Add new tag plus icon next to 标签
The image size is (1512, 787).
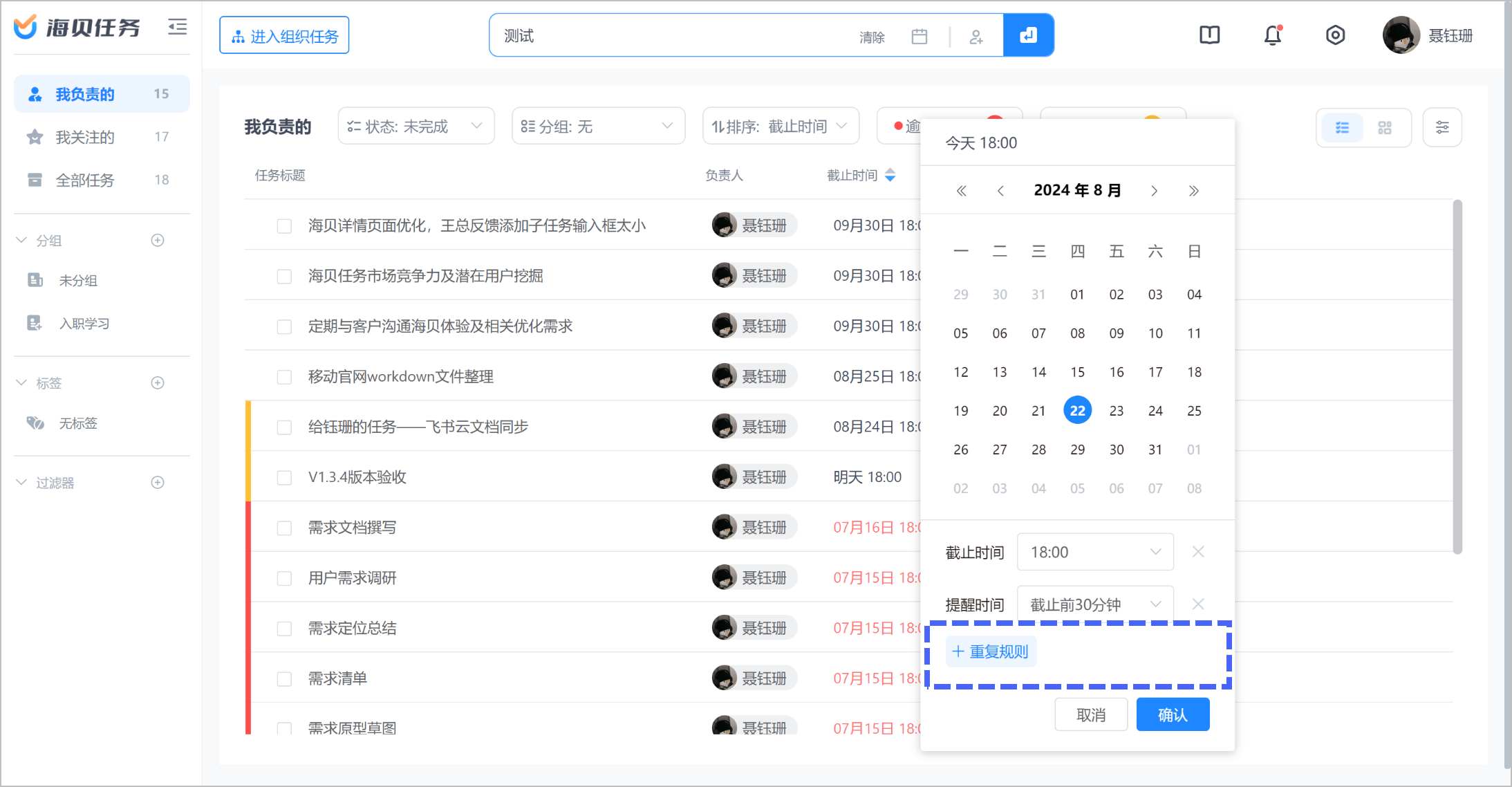point(158,382)
